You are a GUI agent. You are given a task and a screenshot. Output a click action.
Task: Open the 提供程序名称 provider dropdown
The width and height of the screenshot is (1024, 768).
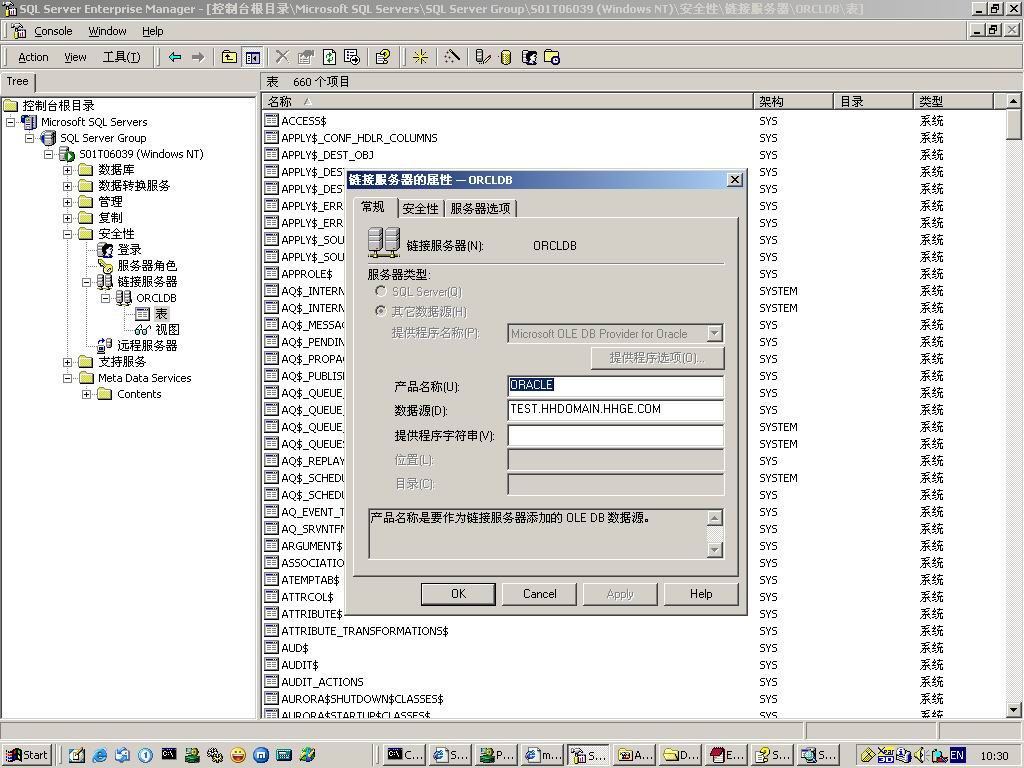(x=714, y=333)
